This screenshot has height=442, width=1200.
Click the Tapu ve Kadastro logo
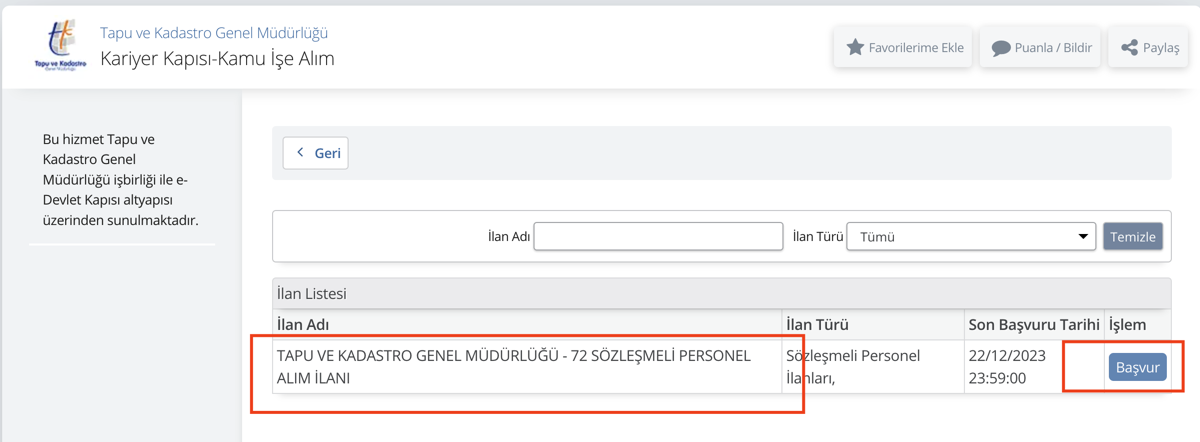(59, 46)
